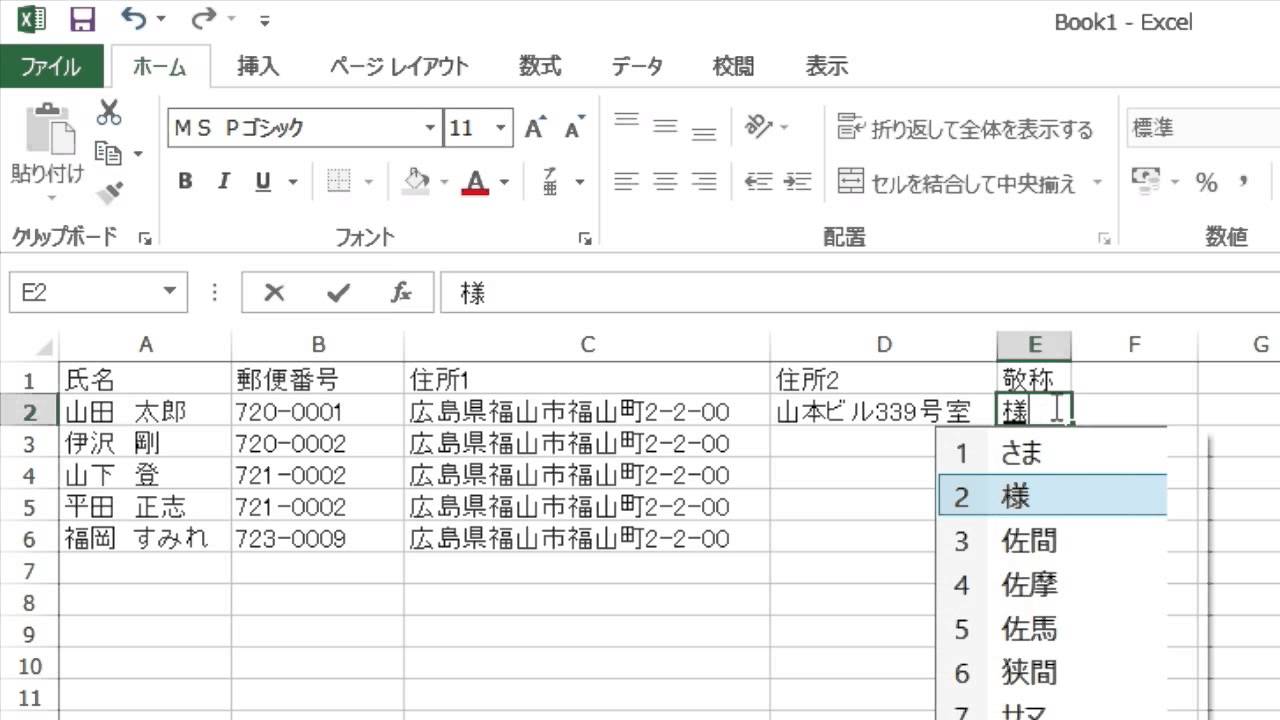Switch to the ページ レイアウト tab
Screen dimensions: 1280x720
[399, 67]
